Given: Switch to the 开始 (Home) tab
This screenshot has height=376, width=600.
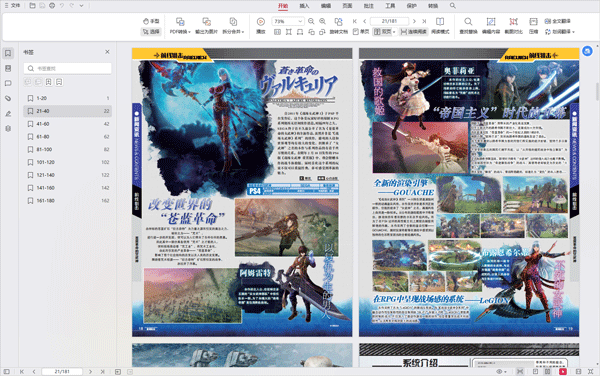Looking at the screenshot, I should (283, 6).
